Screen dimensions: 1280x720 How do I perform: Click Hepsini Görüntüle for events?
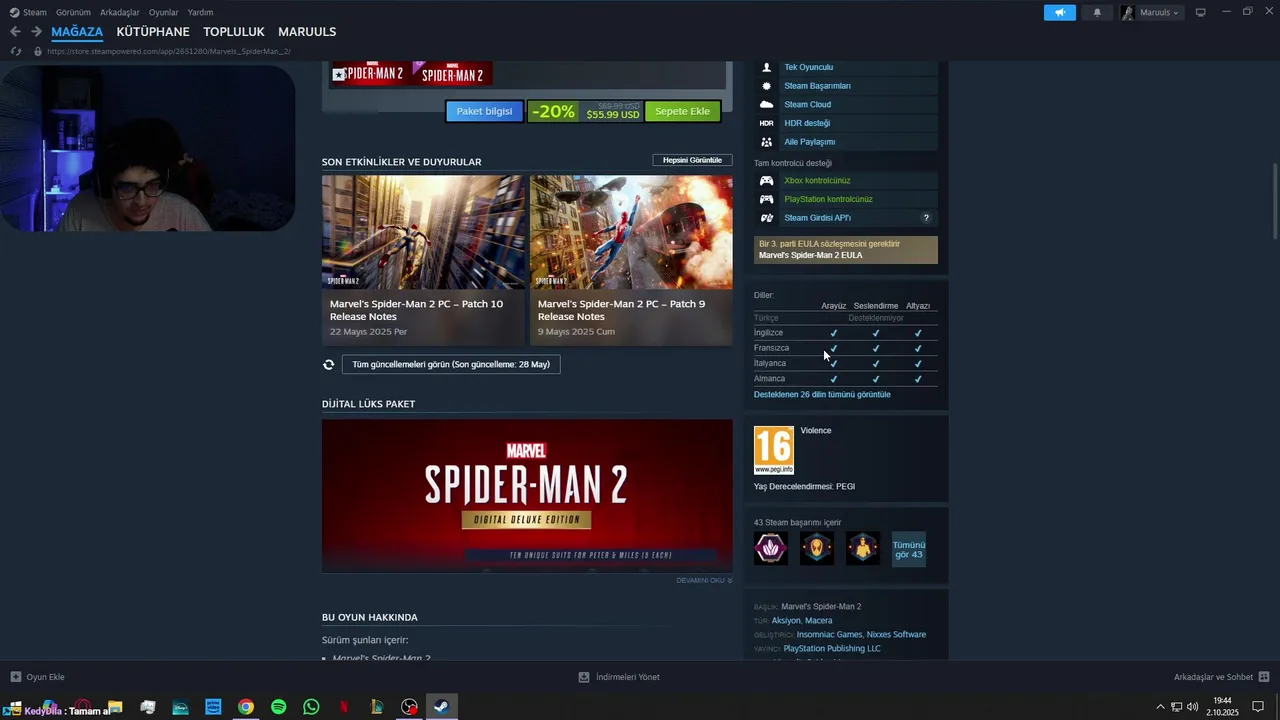[x=692, y=160]
